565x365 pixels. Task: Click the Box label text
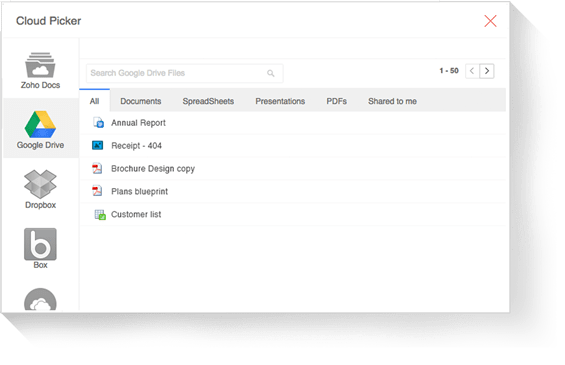(x=40, y=265)
